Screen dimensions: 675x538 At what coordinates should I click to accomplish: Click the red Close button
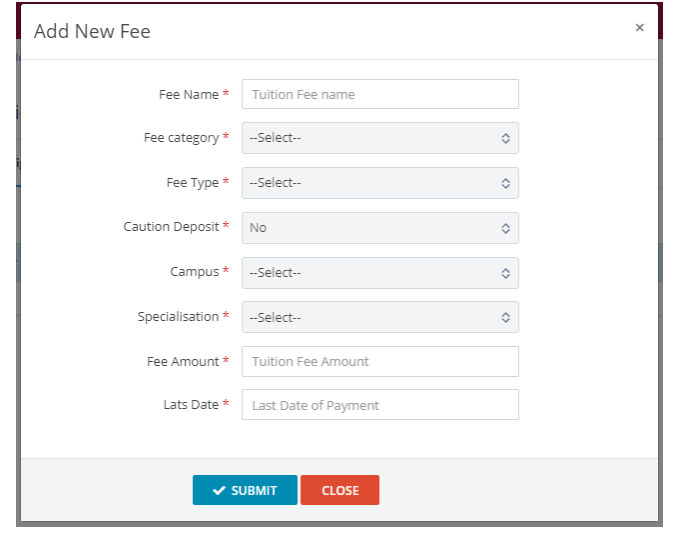[340, 490]
